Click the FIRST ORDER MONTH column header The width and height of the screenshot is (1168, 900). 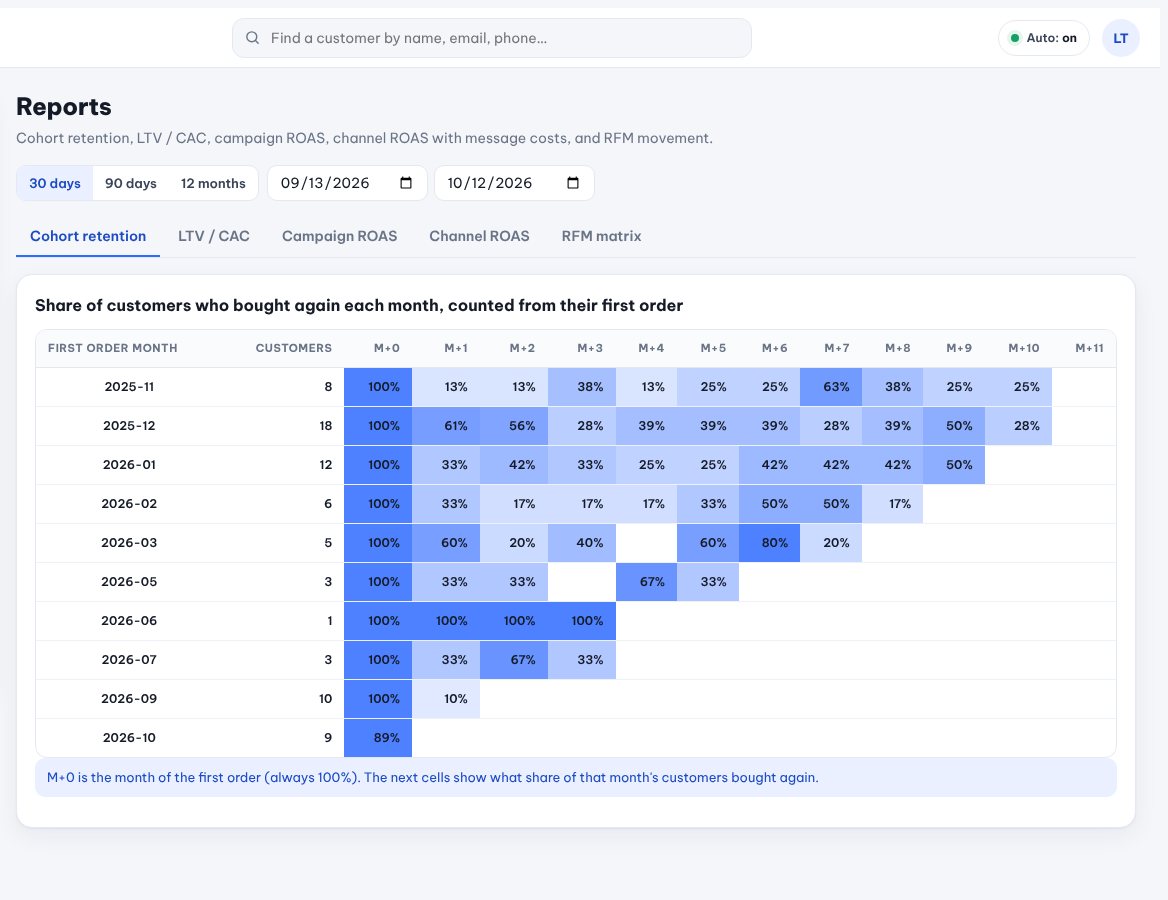(112, 348)
